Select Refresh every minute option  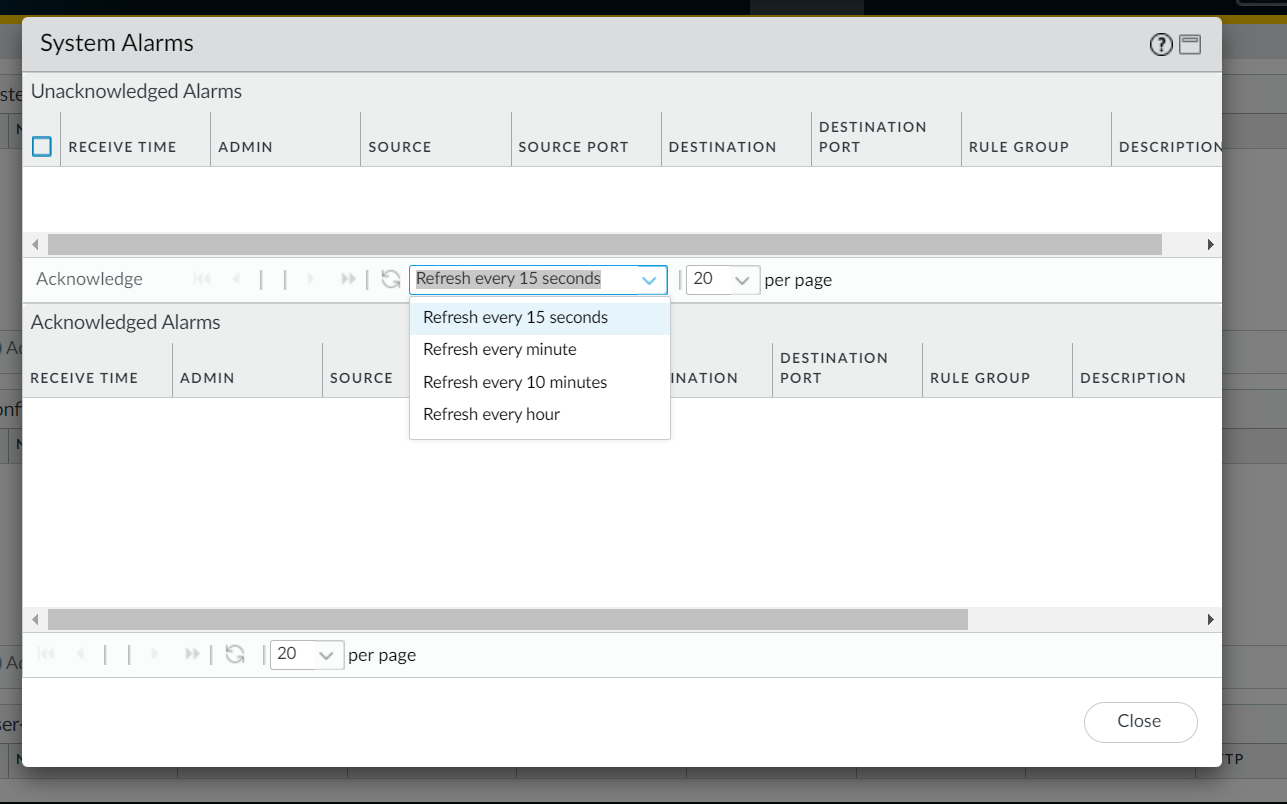pos(499,350)
